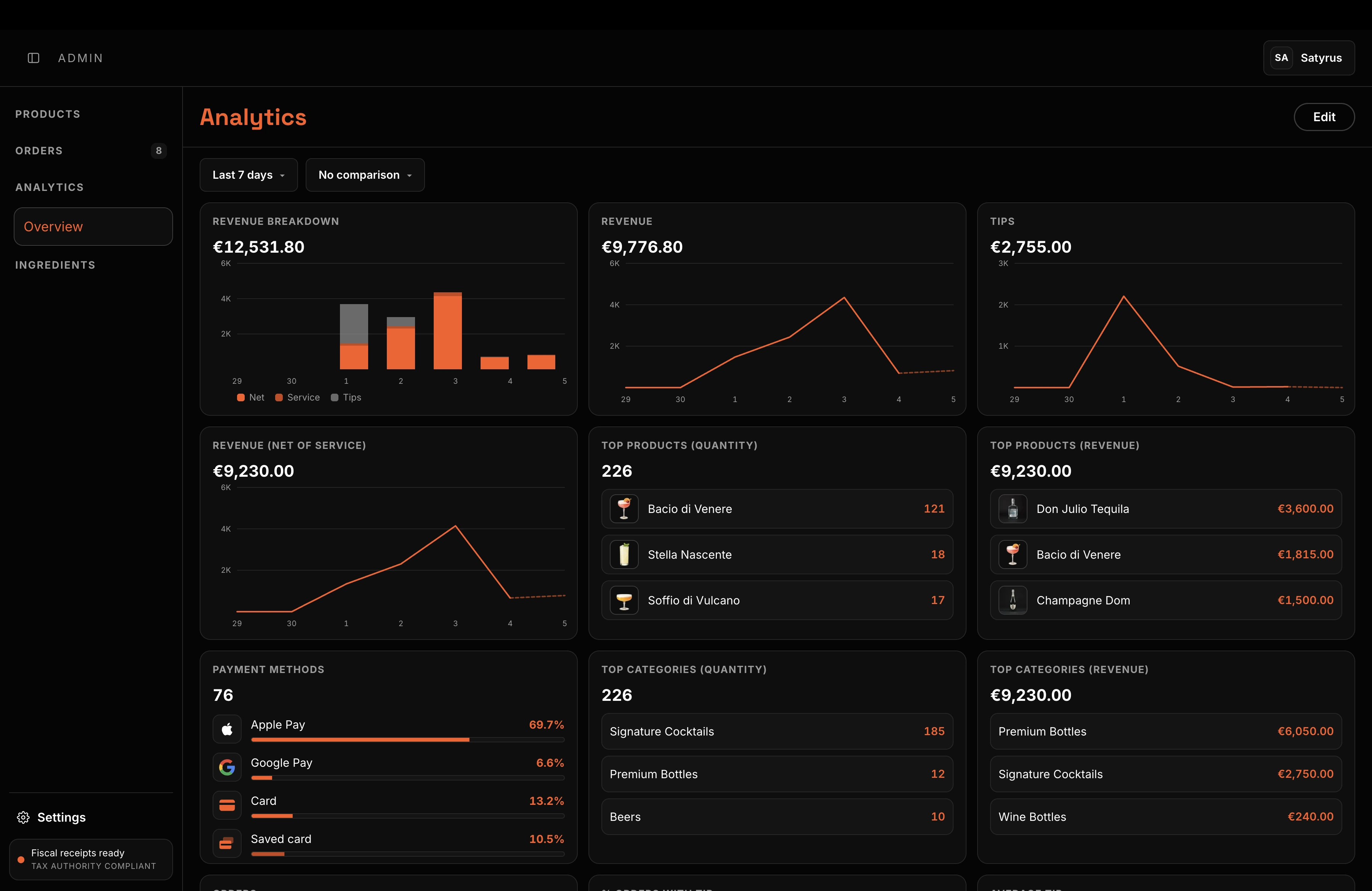Screen dimensions: 1372x891
Task: Click the Premium Bottles 12 row
Action: [777, 774]
